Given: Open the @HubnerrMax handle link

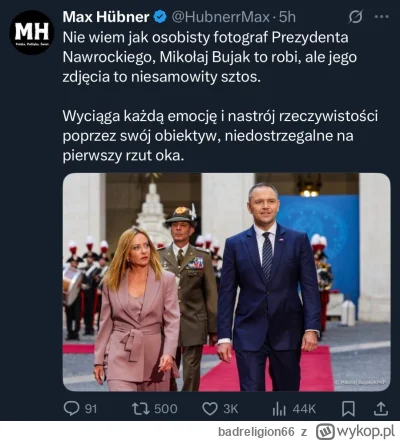Looking at the screenshot, I should click(220, 17).
